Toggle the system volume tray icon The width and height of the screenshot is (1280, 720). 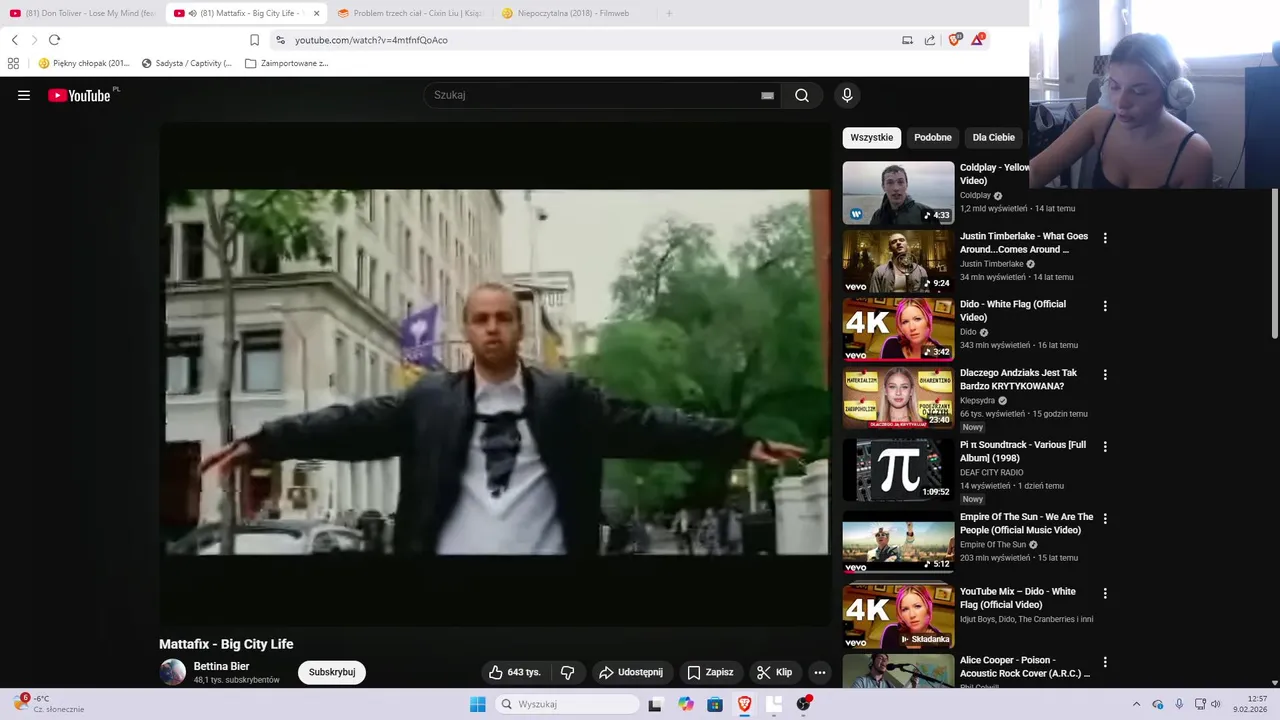[x=1216, y=704]
